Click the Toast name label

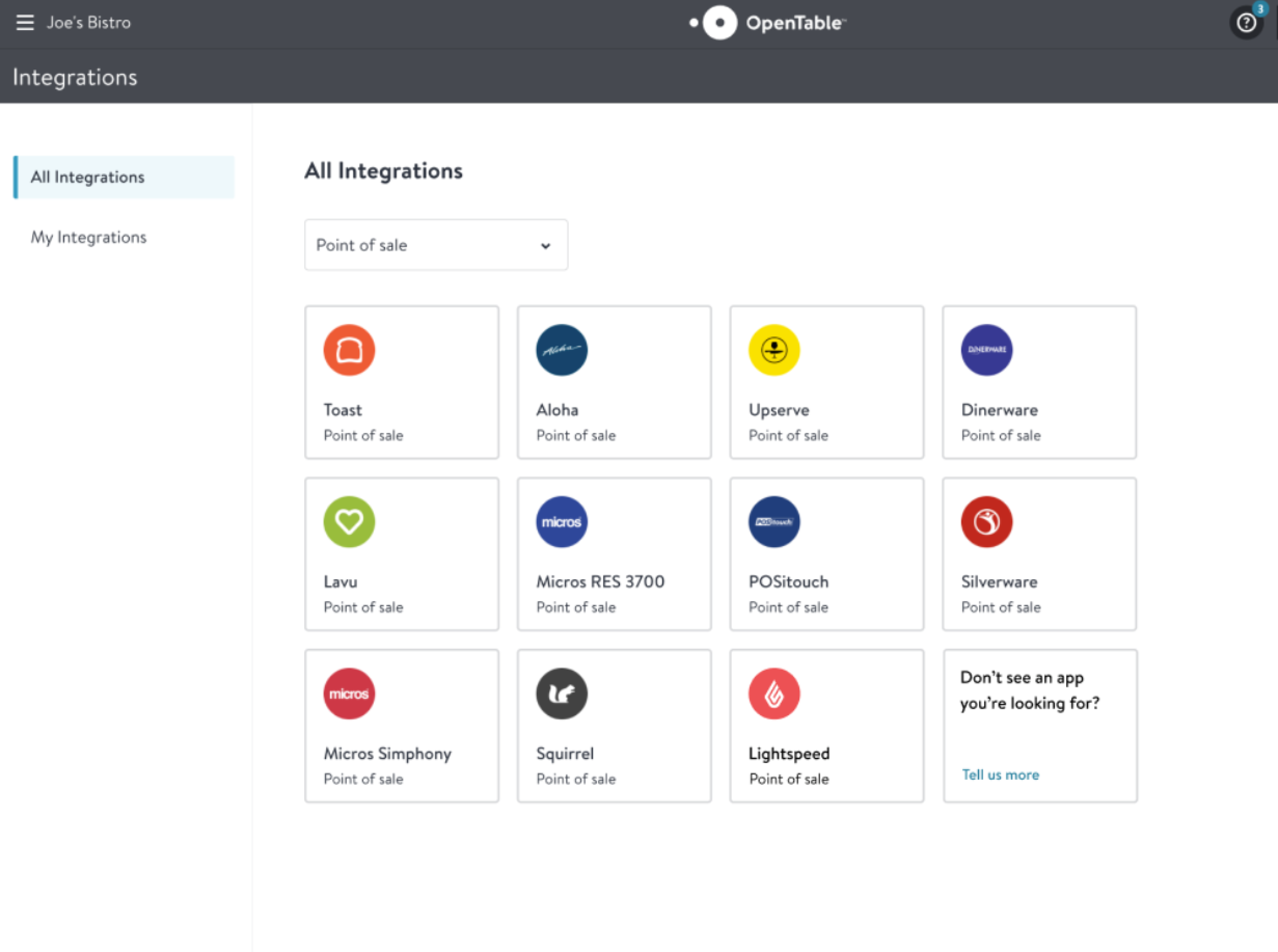tap(343, 410)
